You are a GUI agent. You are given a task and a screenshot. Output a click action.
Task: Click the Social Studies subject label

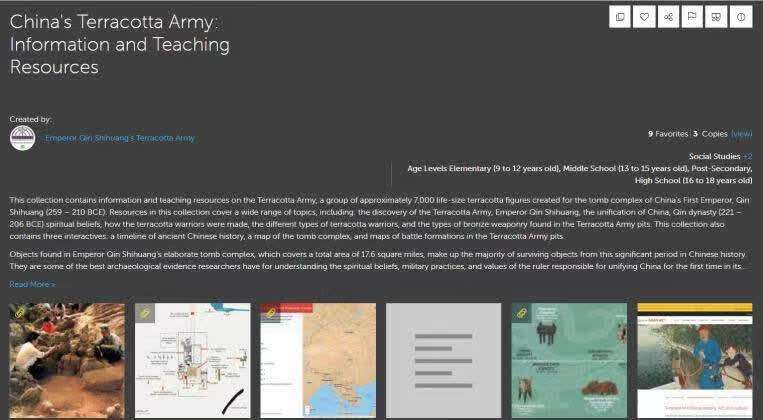(714, 156)
